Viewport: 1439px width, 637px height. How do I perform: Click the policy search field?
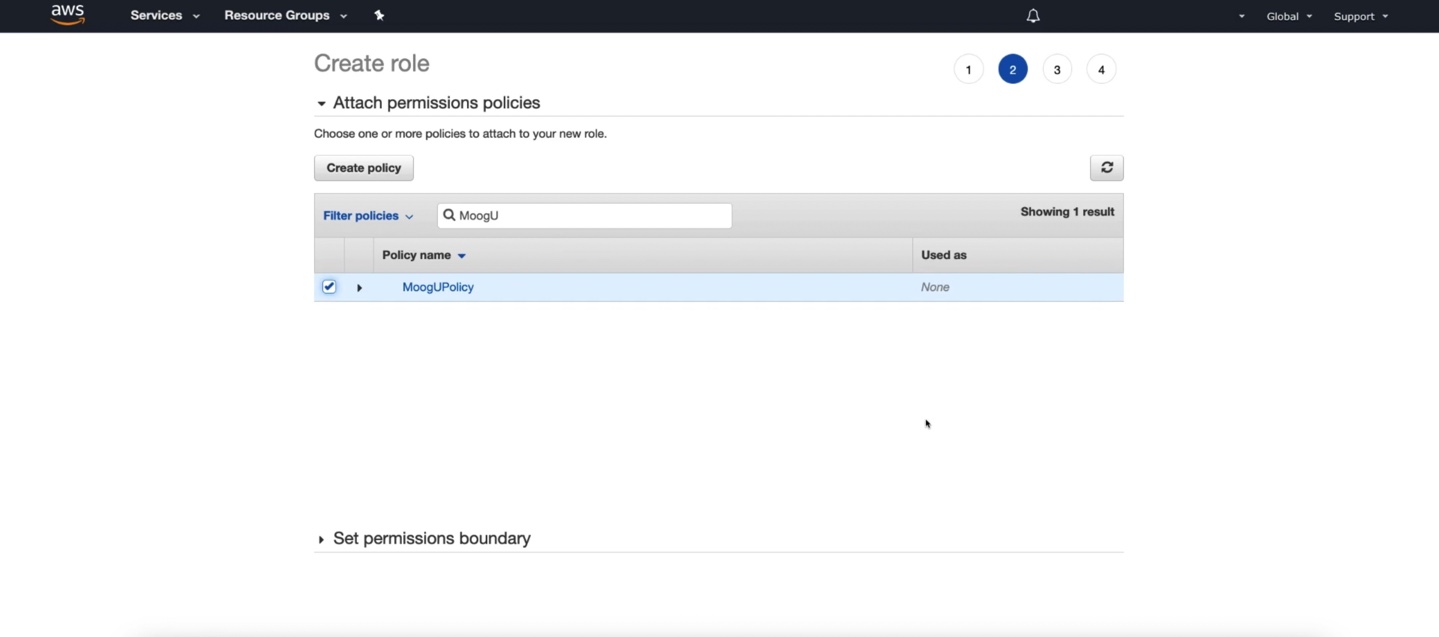(585, 215)
